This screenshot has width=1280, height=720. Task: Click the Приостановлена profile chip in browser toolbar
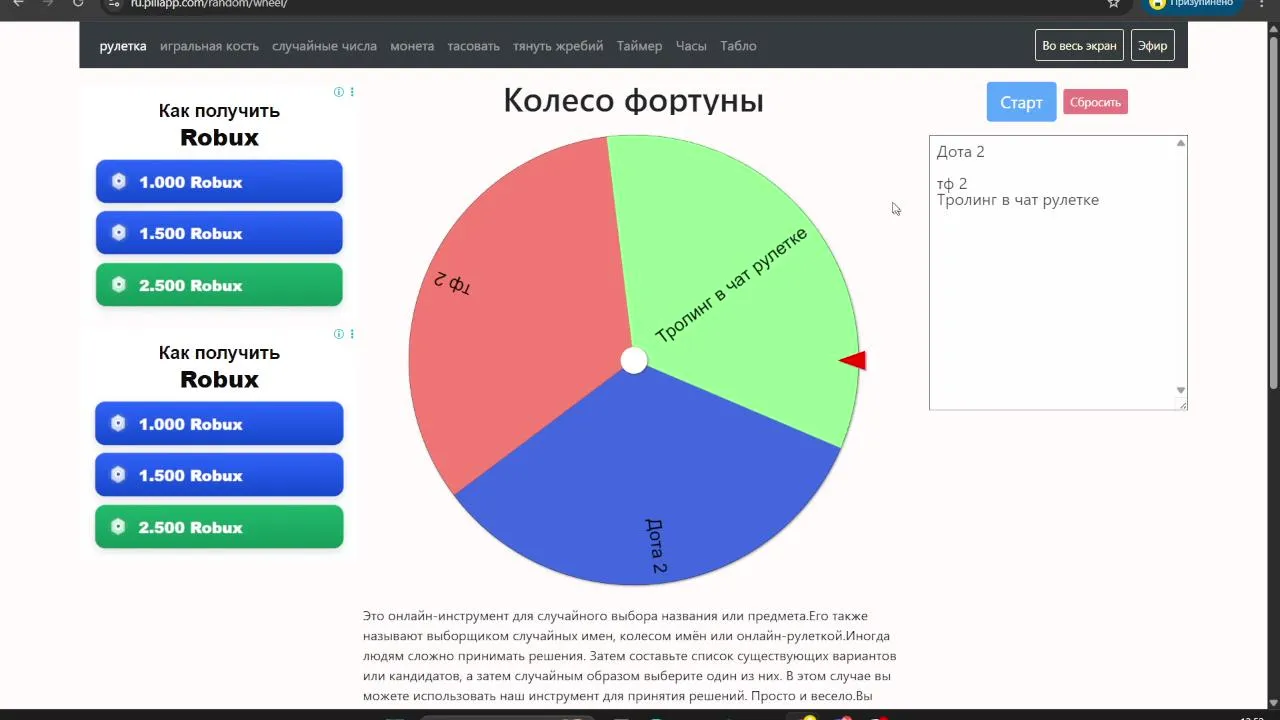(1193, 4)
